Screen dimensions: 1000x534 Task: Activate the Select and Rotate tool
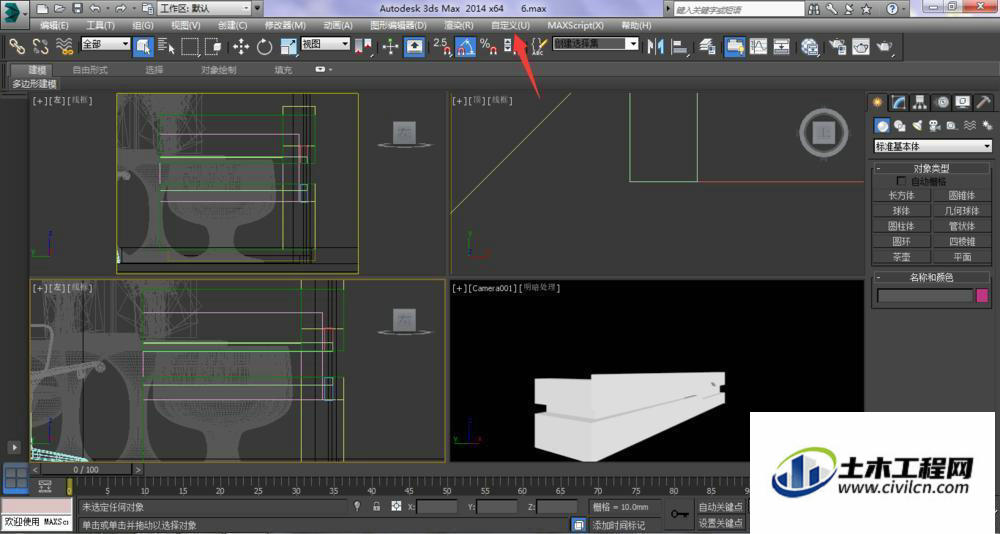[x=264, y=47]
